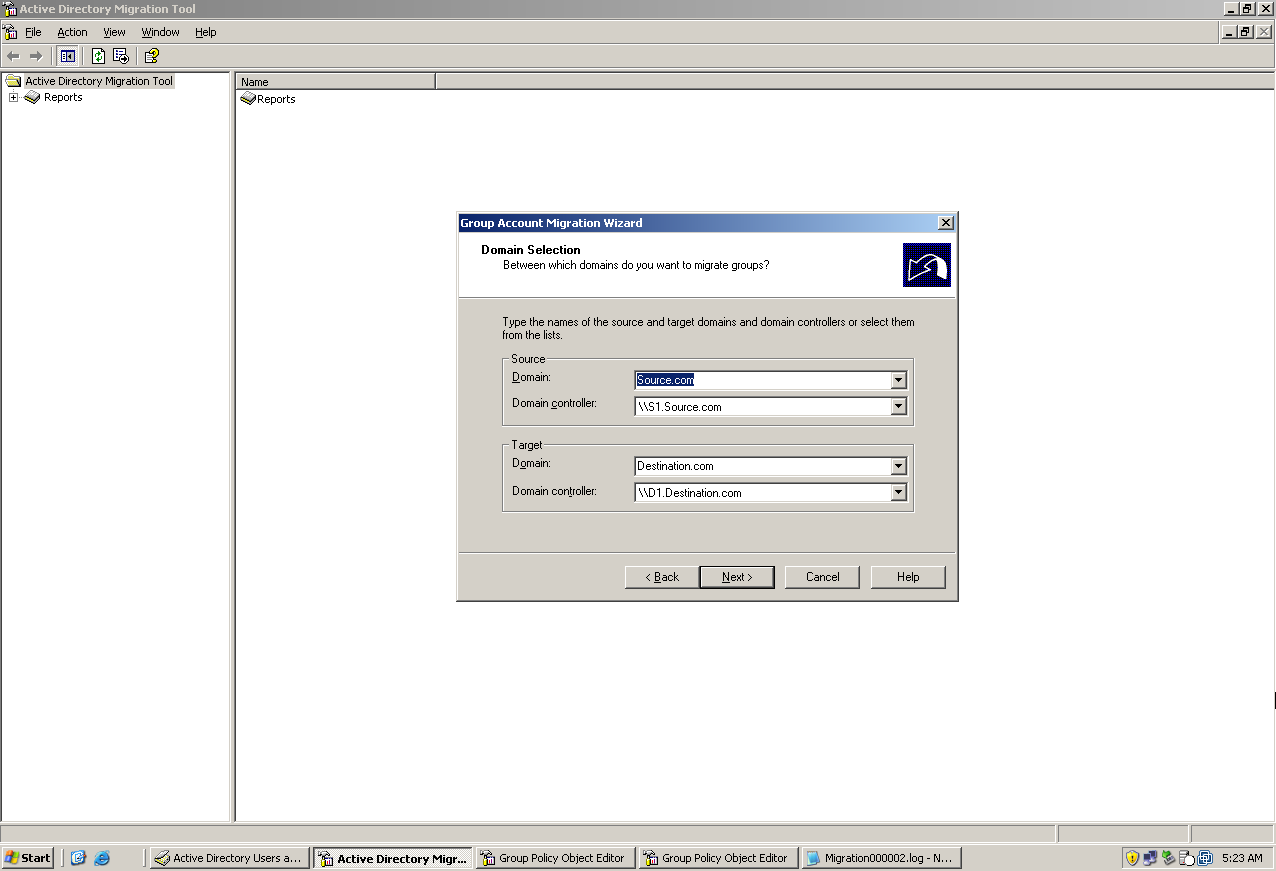Open the Target Domain controller dropdown arrow
1276x871 pixels.
pyautogui.click(x=898, y=493)
